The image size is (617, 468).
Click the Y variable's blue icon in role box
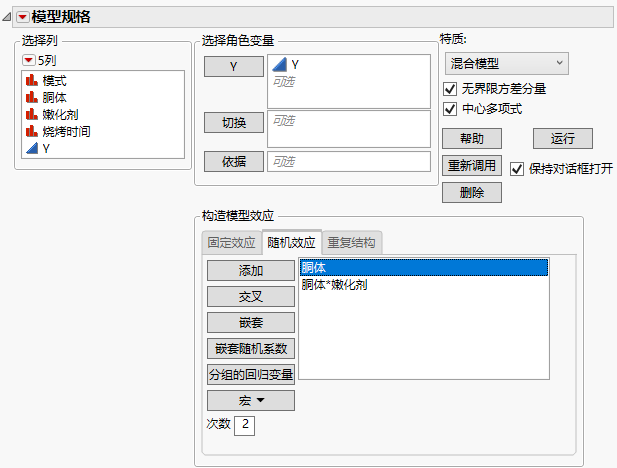(x=279, y=64)
